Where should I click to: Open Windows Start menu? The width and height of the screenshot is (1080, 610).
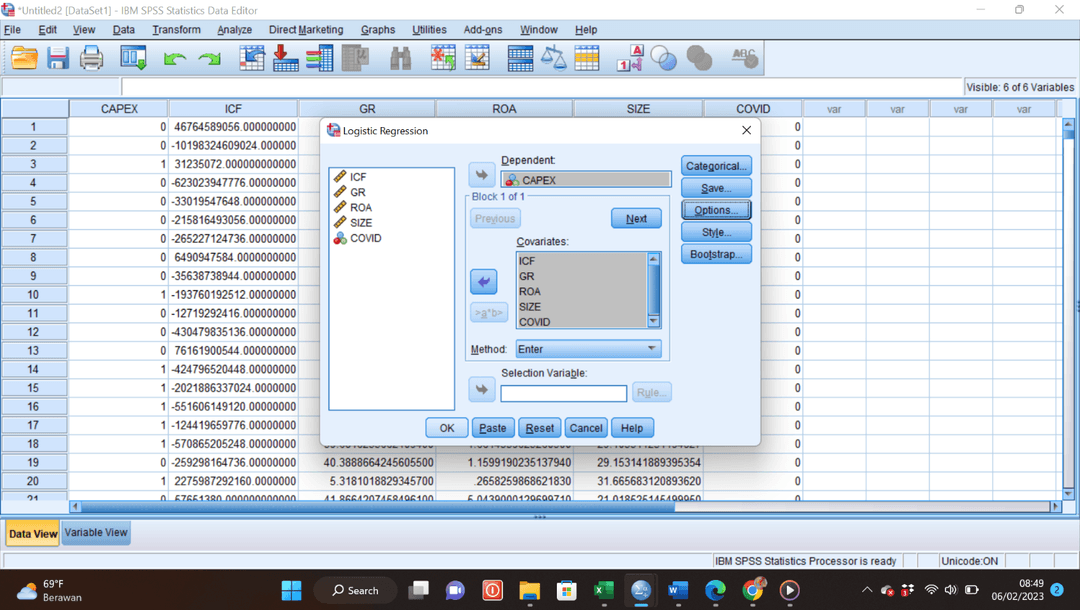pos(291,590)
